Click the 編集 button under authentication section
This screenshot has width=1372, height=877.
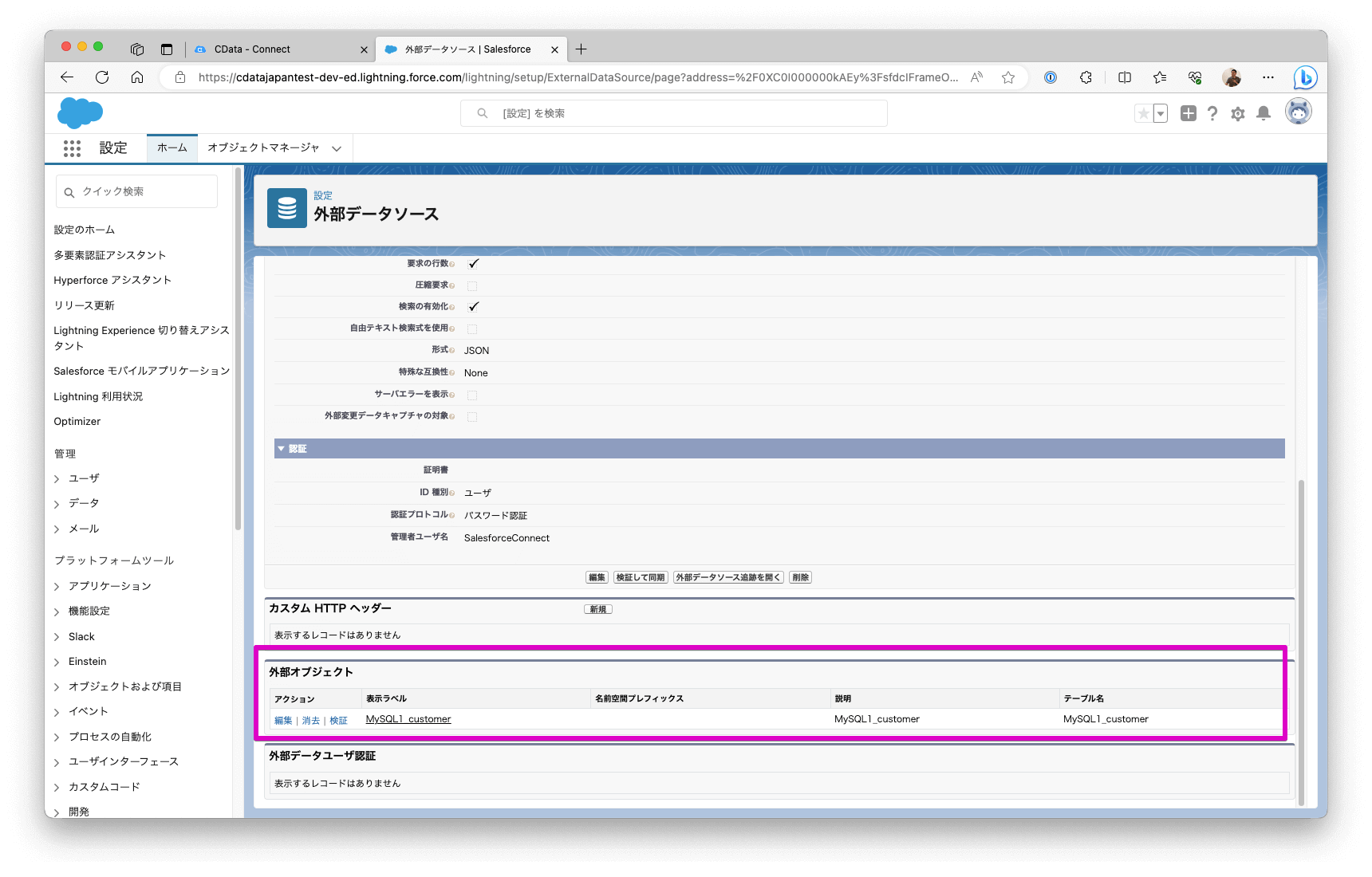tap(597, 577)
